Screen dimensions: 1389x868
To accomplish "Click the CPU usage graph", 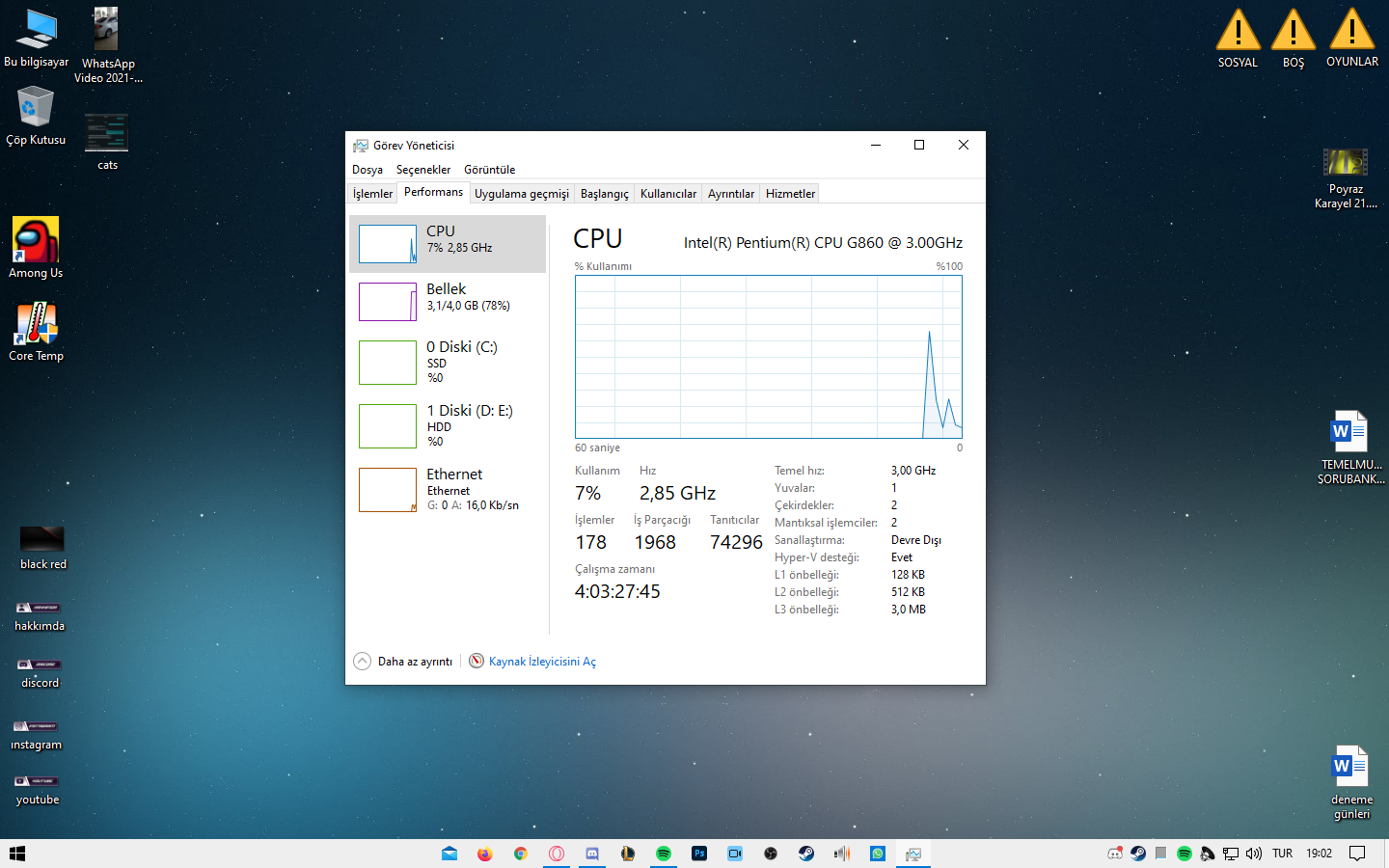I will coord(769,357).
